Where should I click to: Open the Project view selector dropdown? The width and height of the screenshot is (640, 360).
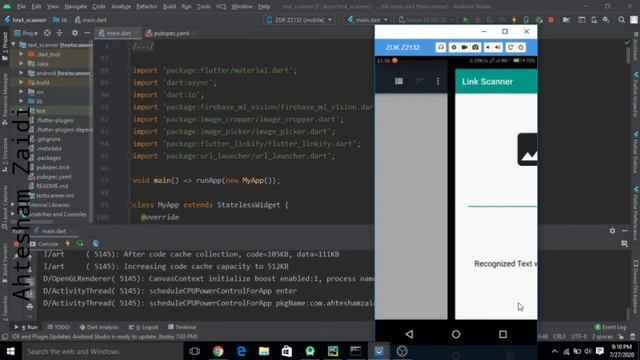(x=26, y=33)
